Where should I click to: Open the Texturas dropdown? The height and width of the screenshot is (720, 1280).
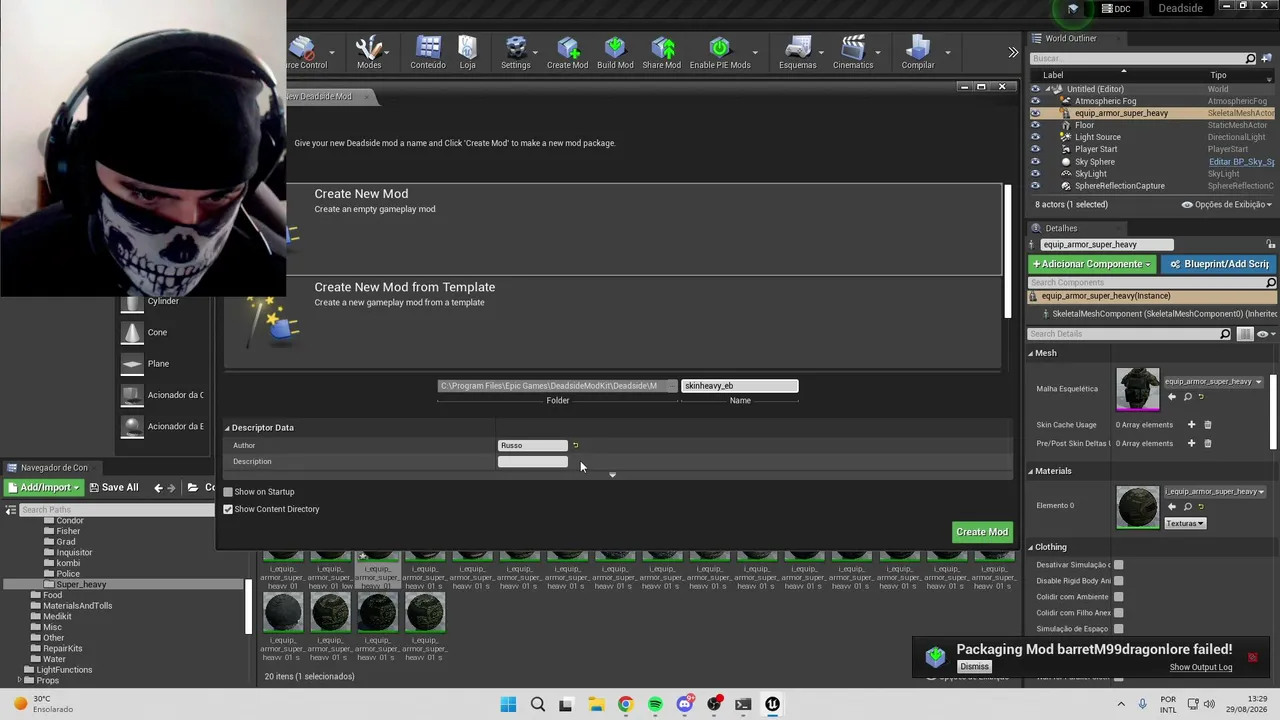[x=1185, y=523]
